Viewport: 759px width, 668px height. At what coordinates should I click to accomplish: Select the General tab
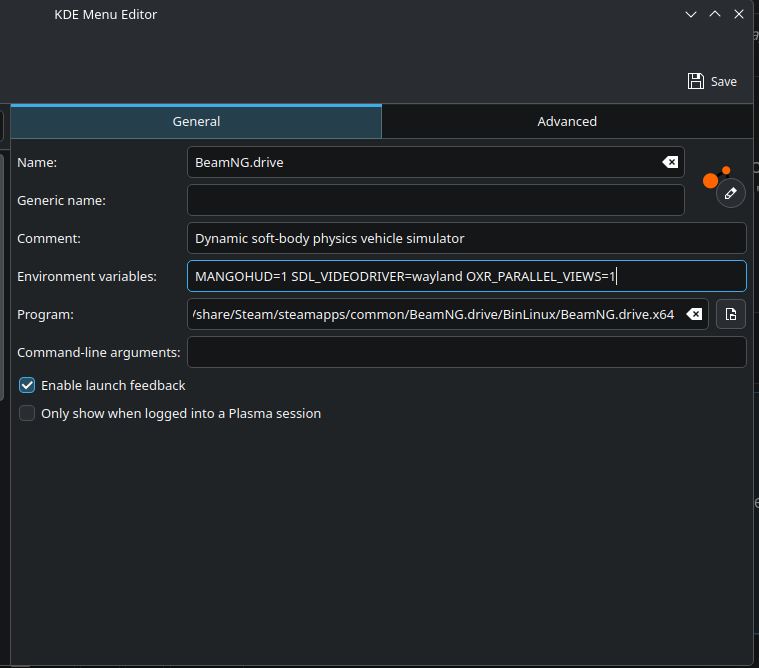(x=196, y=121)
